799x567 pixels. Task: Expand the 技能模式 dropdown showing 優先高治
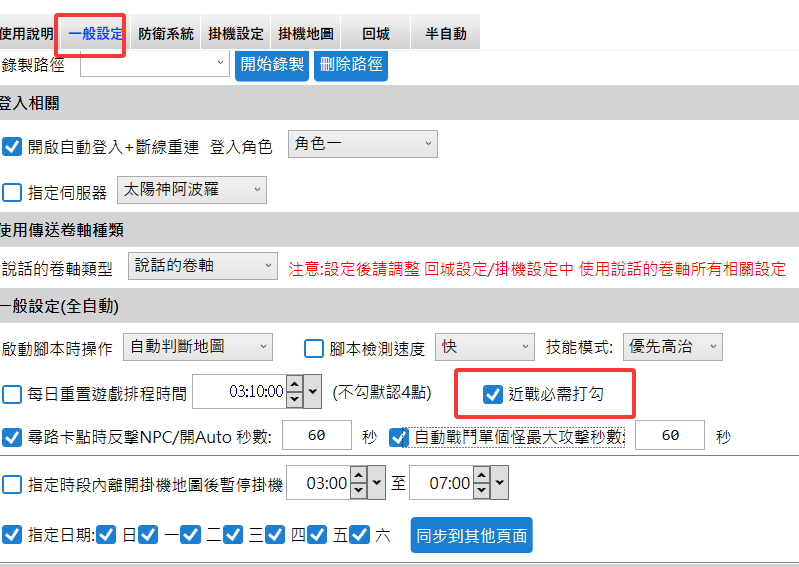(672, 346)
